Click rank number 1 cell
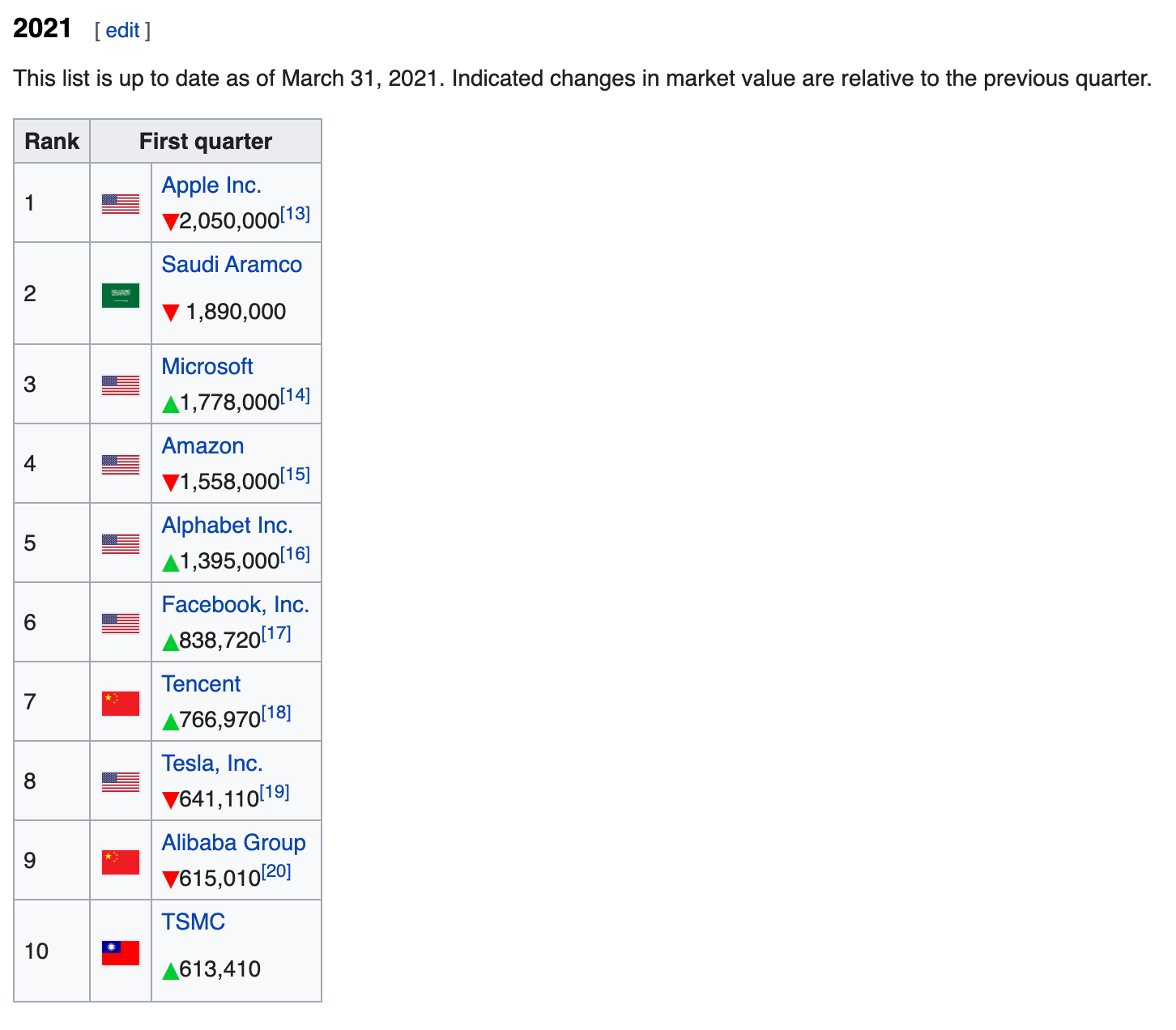 click(52, 203)
